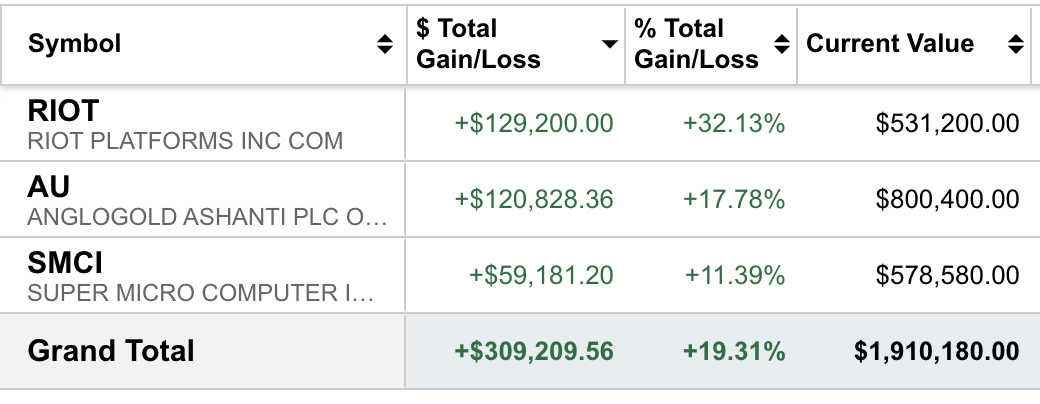Click AU's +17.78% gain percentage
Viewport: 1040px width, 404px height.
(734, 199)
